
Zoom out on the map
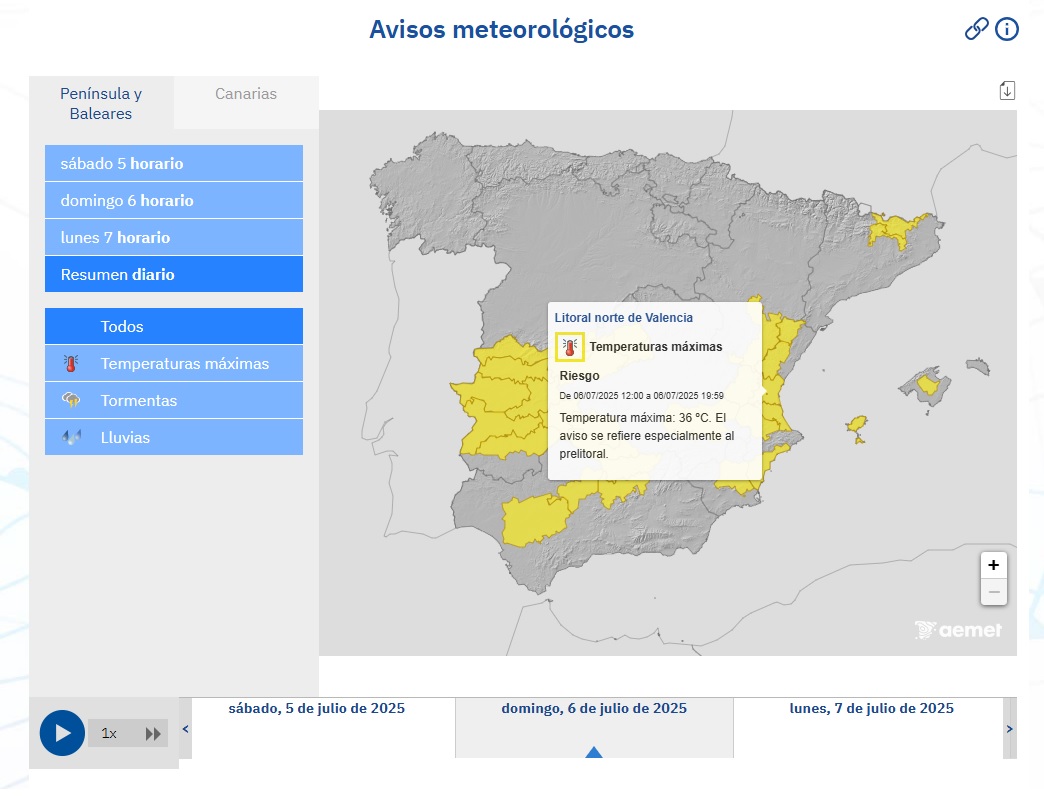click(x=993, y=592)
